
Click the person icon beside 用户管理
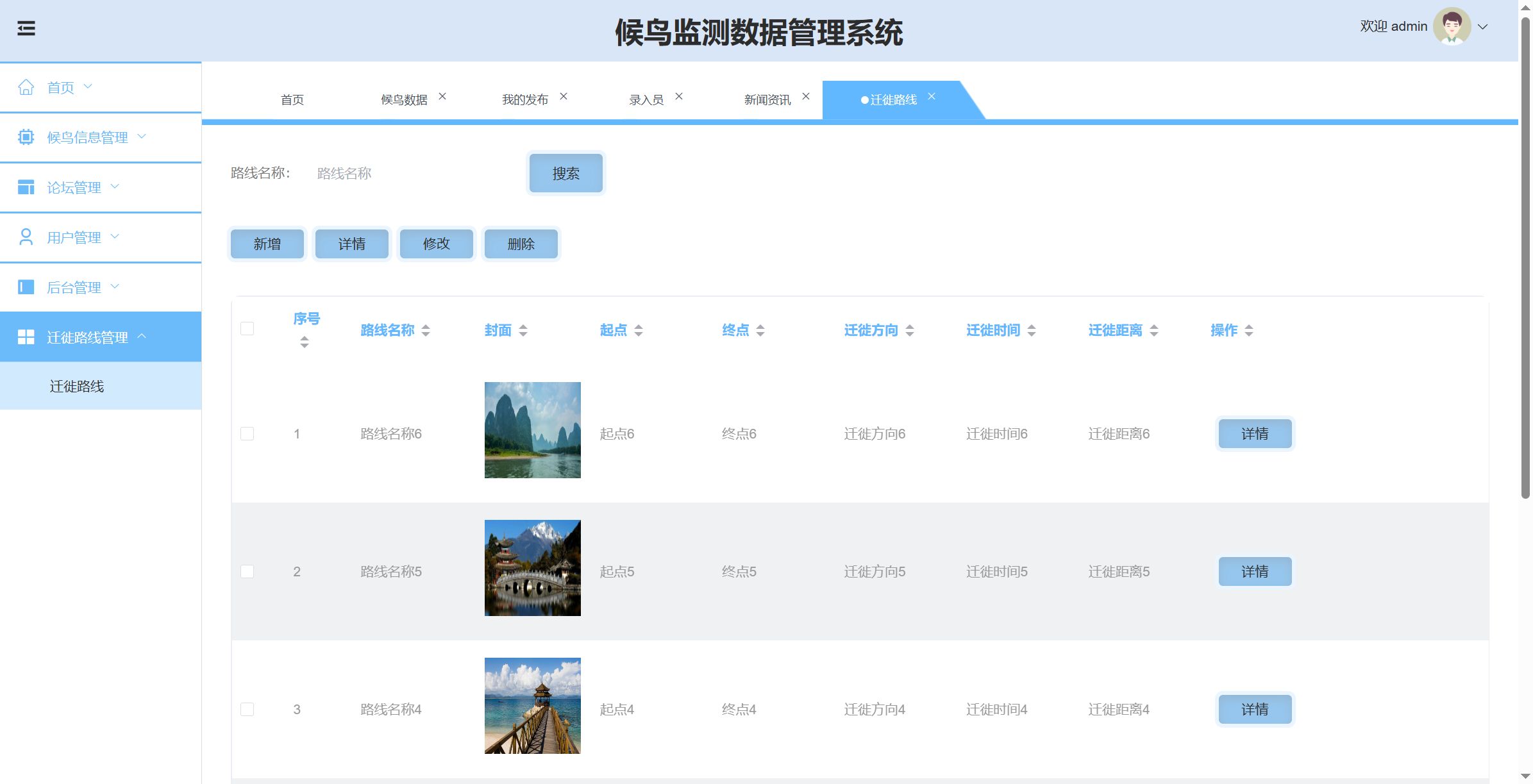pos(26,237)
